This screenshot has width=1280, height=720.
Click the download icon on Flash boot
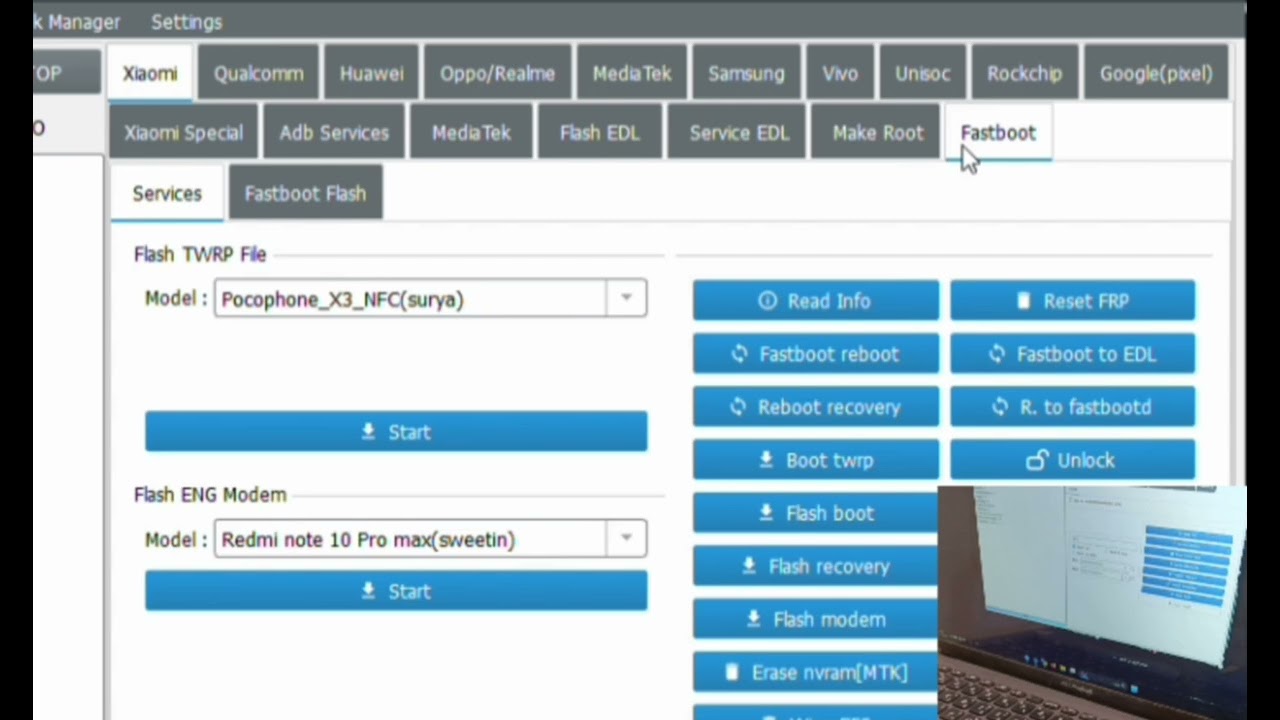766,512
